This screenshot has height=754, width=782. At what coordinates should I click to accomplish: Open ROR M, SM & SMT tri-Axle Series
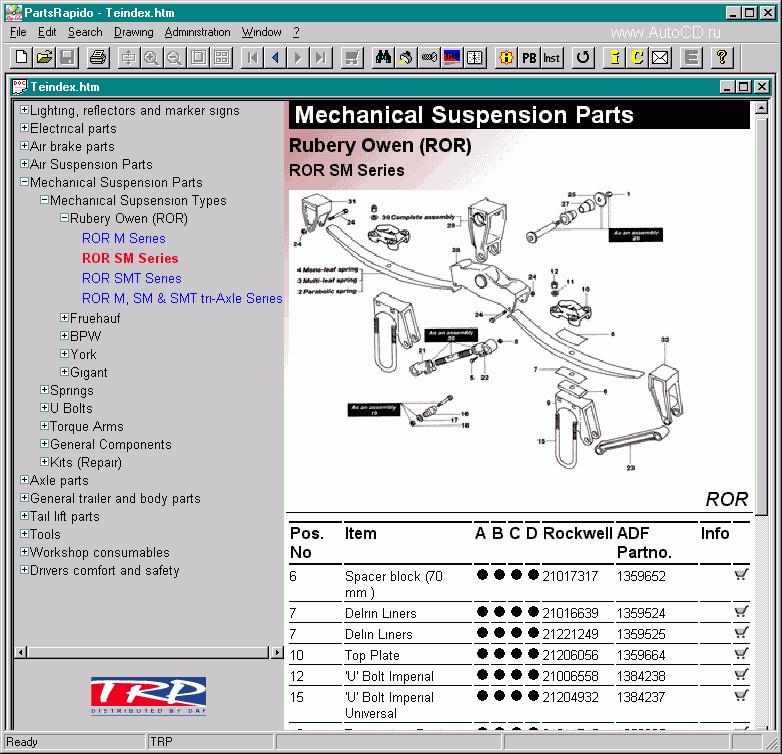click(182, 298)
